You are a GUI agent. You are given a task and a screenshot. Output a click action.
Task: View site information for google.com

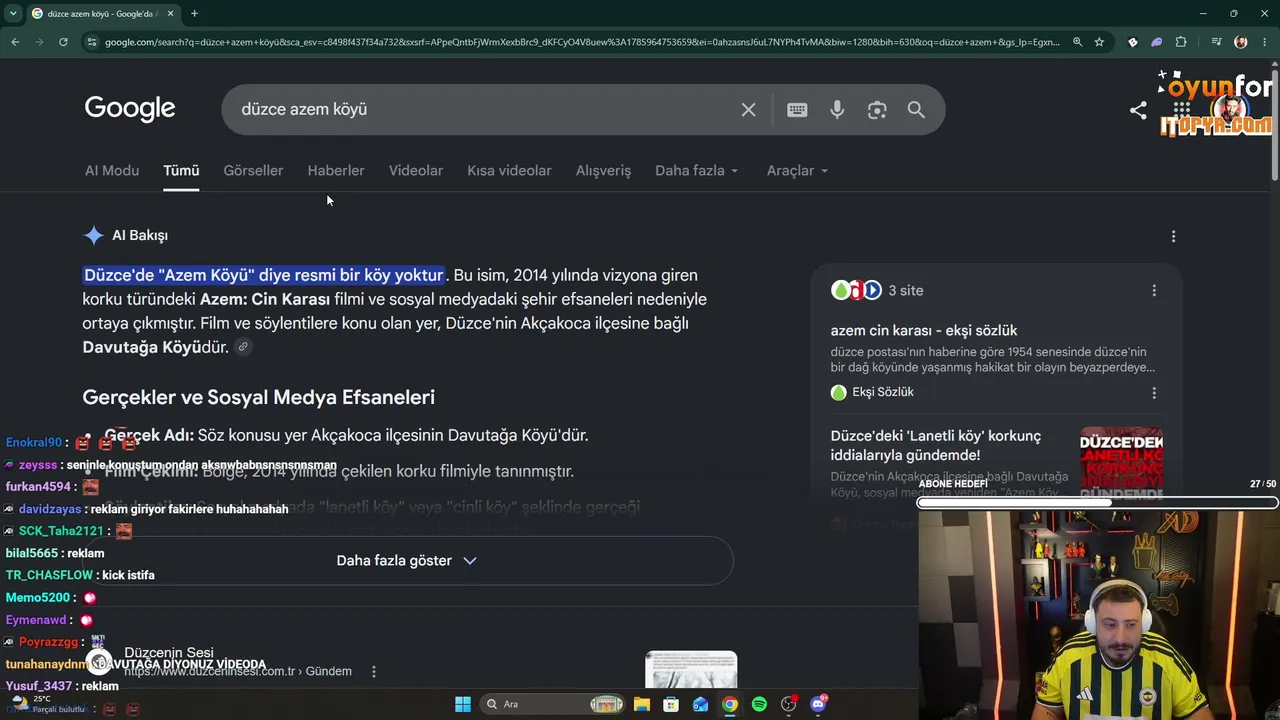coord(91,42)
